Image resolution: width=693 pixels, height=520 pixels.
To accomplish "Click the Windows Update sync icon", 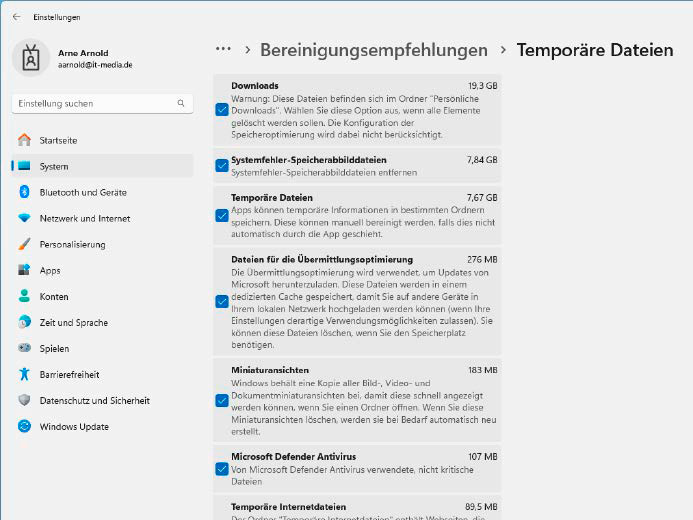I will click(x=24, y=426).
